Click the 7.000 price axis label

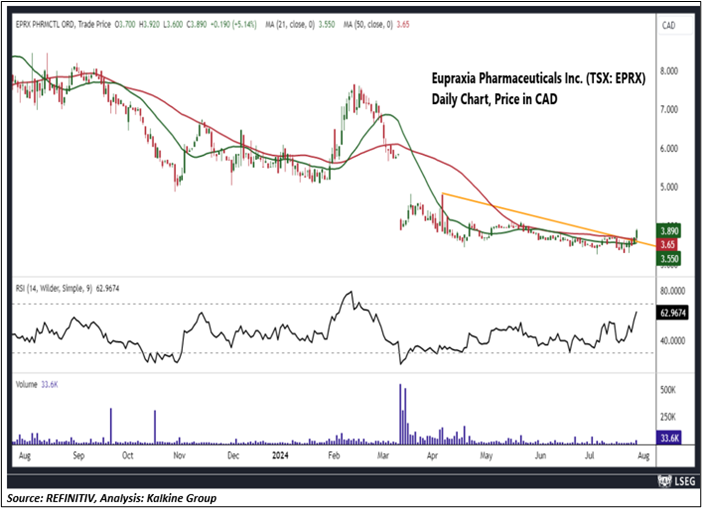[x=669, y=110]
